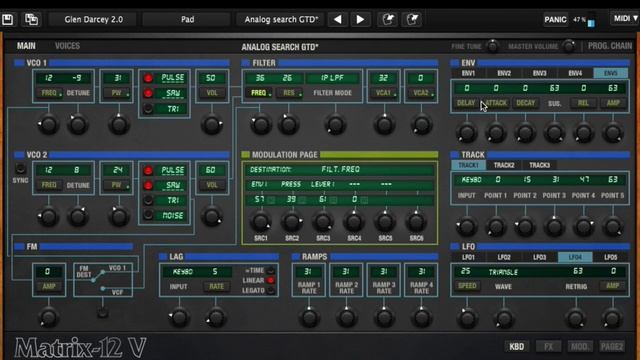Open the PAGE2 view
This screenshot has height=360, width=640.
pos(612,347)
